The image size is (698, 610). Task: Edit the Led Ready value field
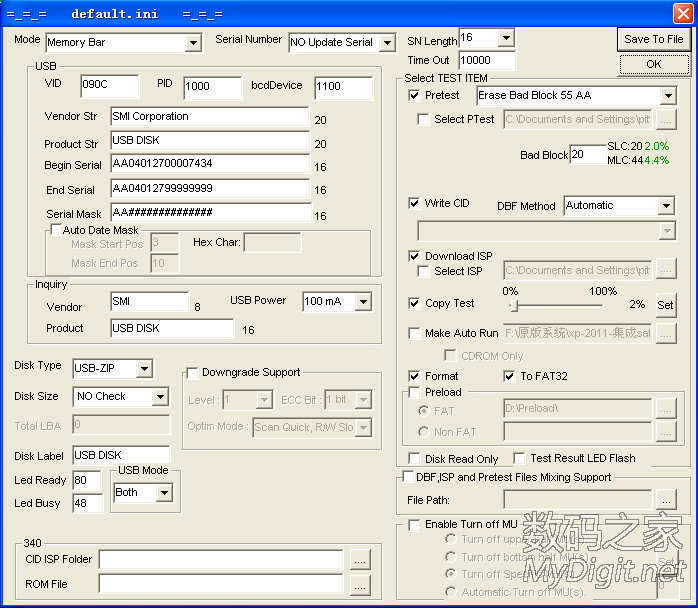click(87, 480)
